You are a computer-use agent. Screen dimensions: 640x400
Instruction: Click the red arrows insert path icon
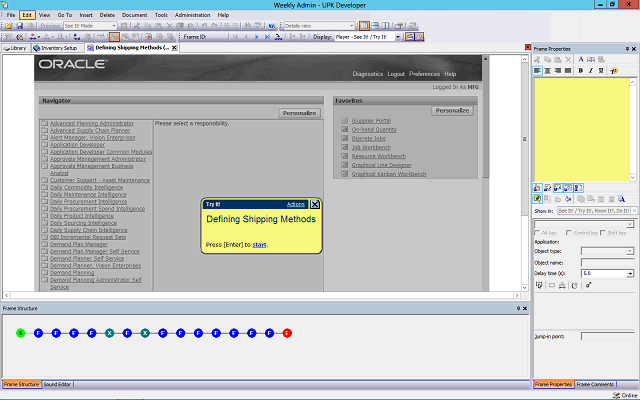34,37
